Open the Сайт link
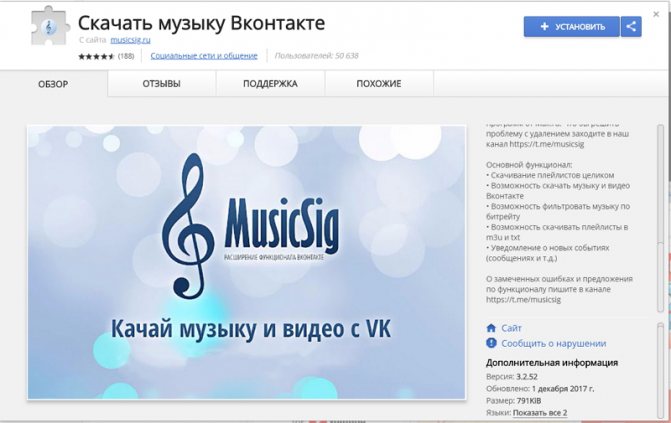 (511, 328)
